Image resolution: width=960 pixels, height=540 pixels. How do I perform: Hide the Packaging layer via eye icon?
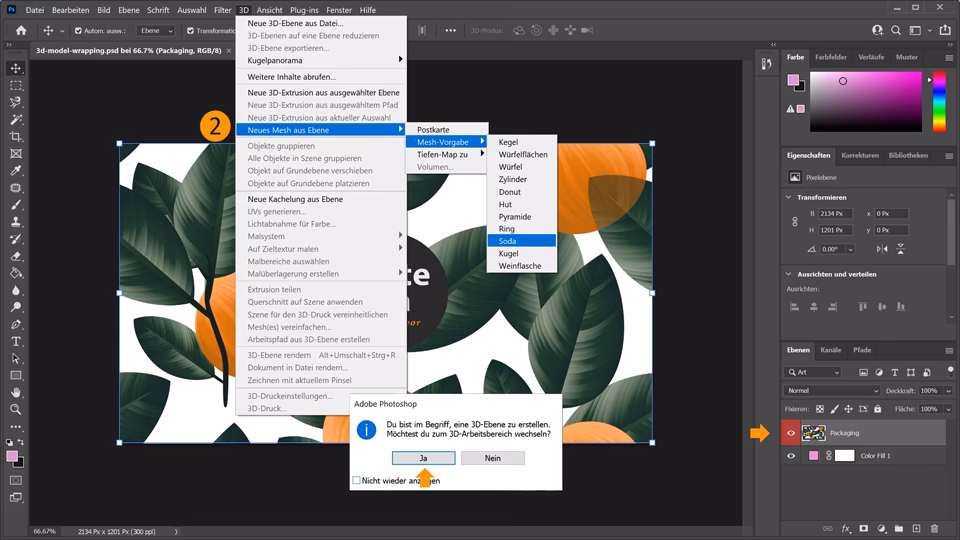(x=791, y=433)
